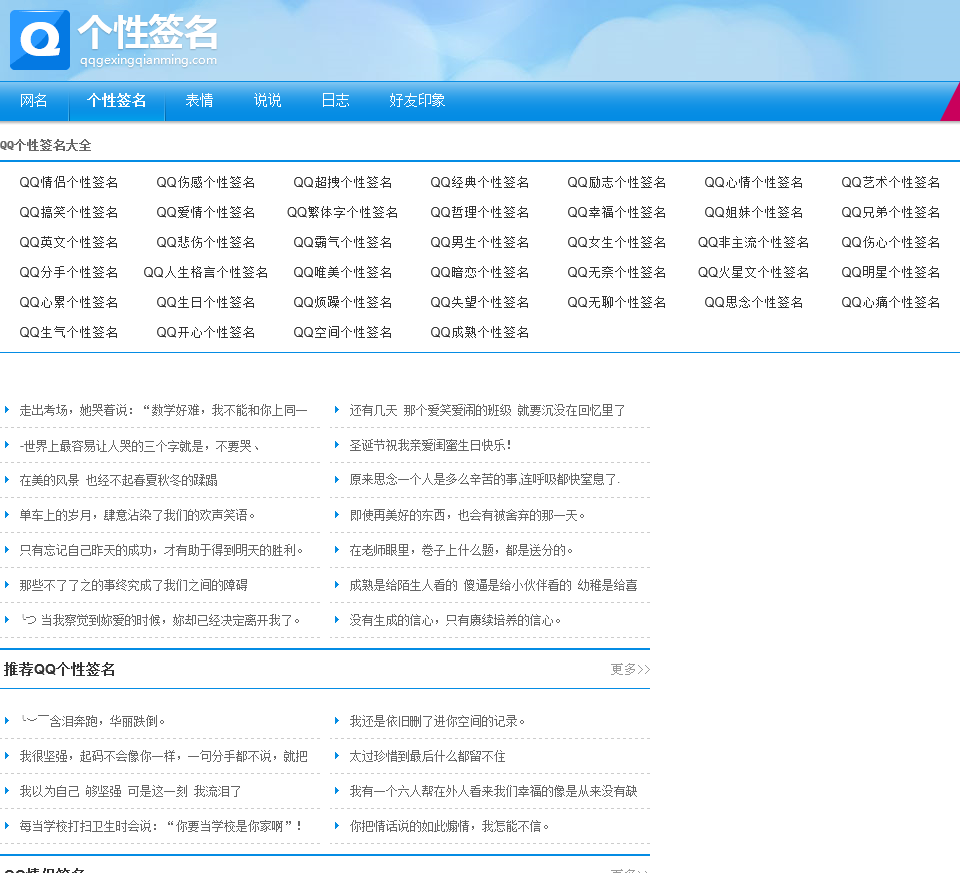Open QQ兄弟个性签名 category
The height and width of the screenshot is (873, 960).
click(x=891, y=212)
